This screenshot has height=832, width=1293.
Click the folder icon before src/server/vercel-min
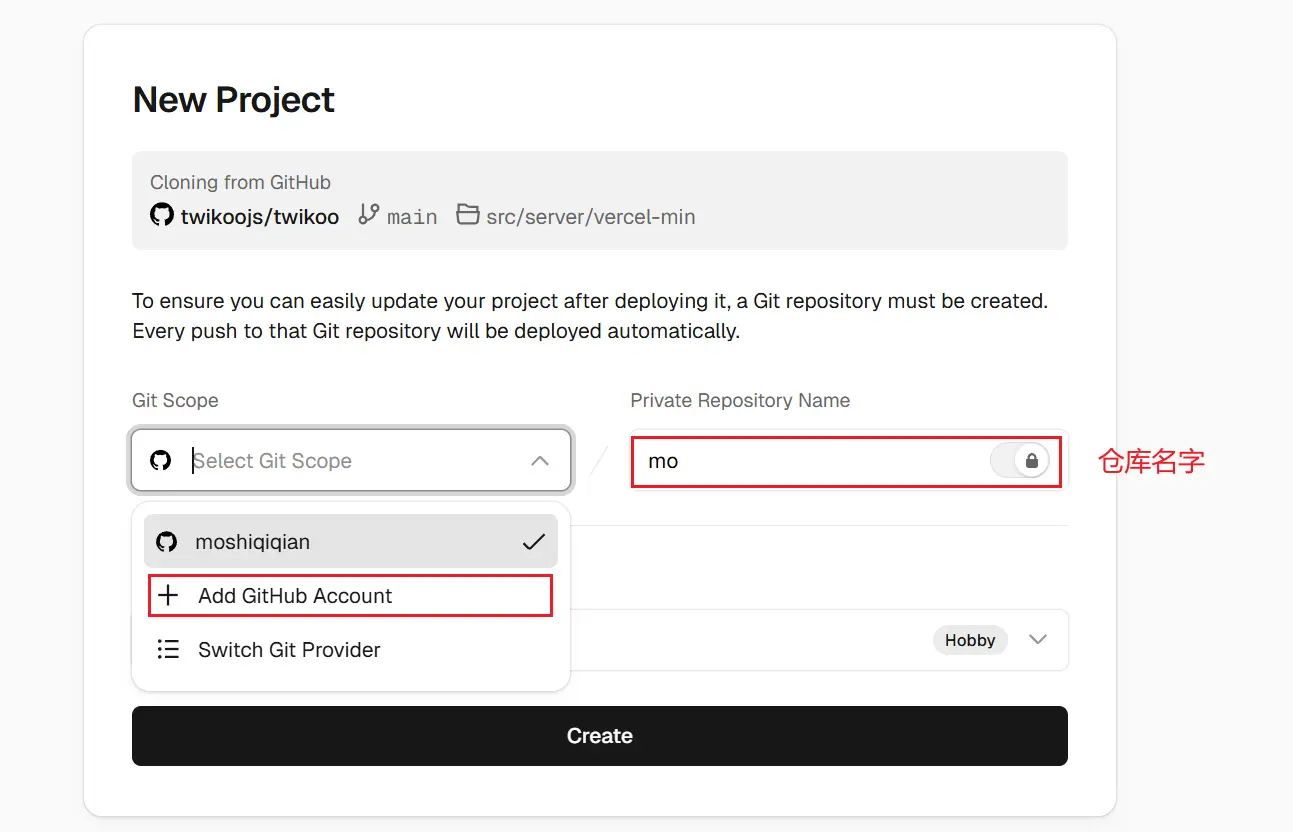[x=467, y=215]
